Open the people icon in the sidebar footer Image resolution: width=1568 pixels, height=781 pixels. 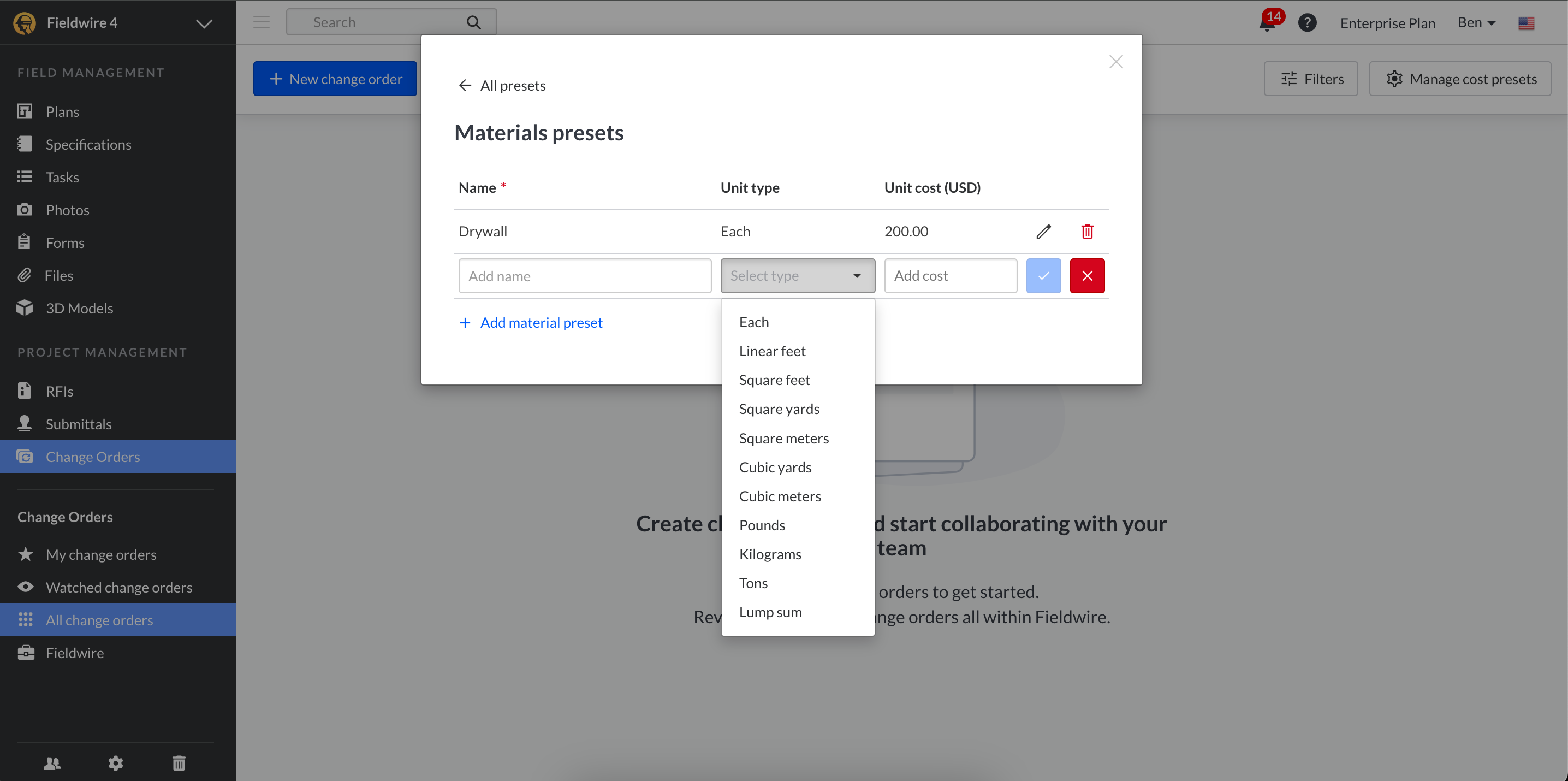tap(52, 763)
